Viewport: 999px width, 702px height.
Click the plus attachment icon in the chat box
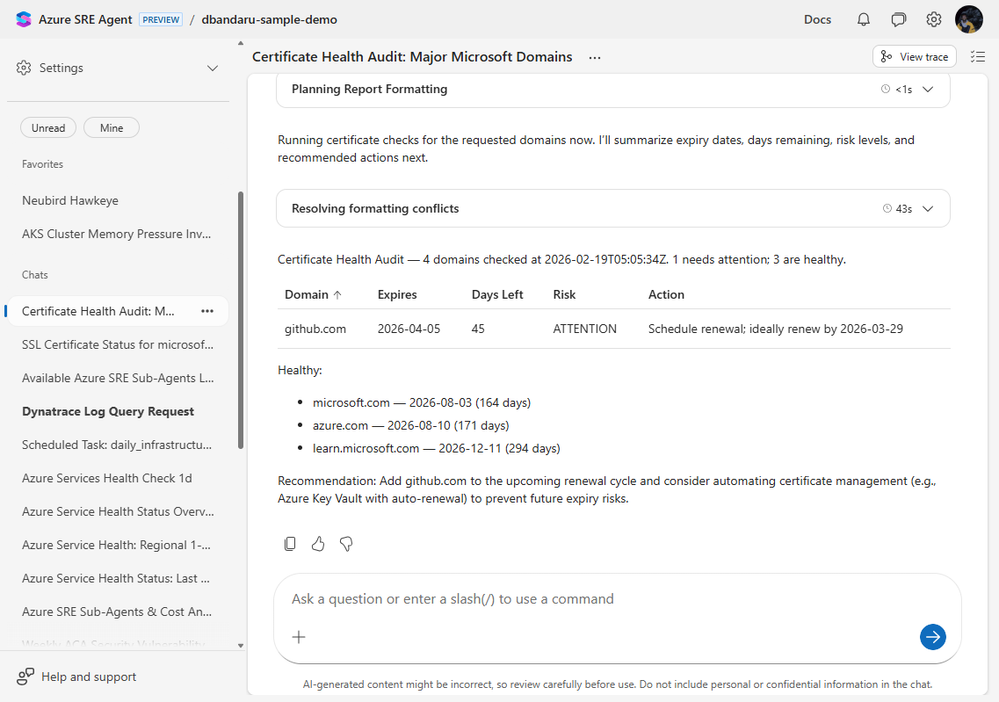[299, 637]
